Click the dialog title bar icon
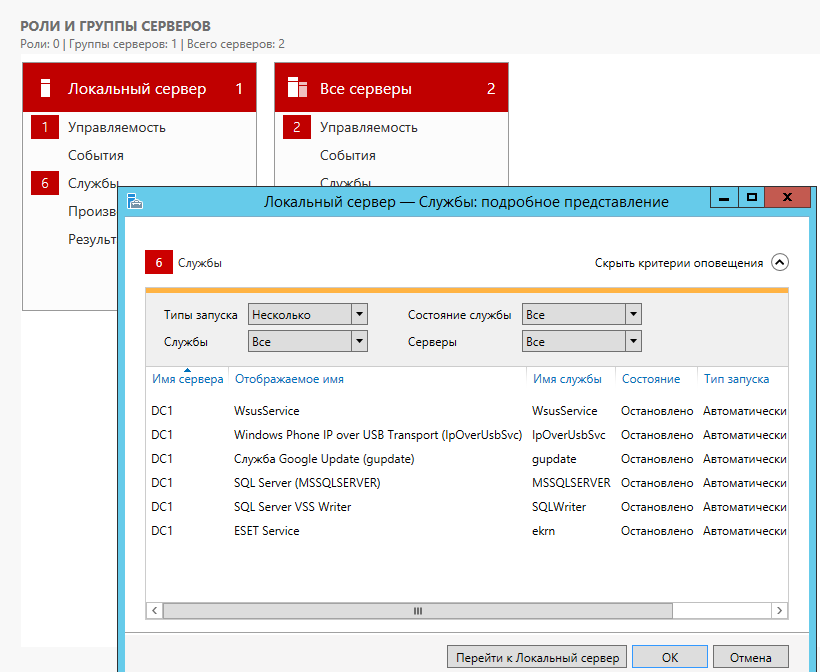This screenshot has height=672, width=820. 135,201
